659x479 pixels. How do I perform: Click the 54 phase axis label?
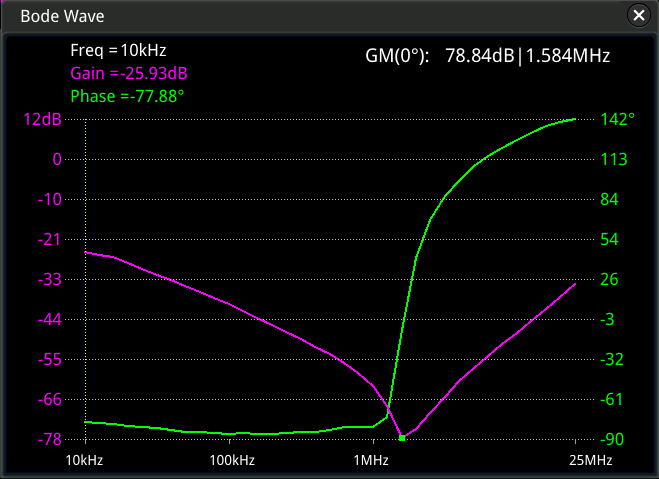pos(609,239)
